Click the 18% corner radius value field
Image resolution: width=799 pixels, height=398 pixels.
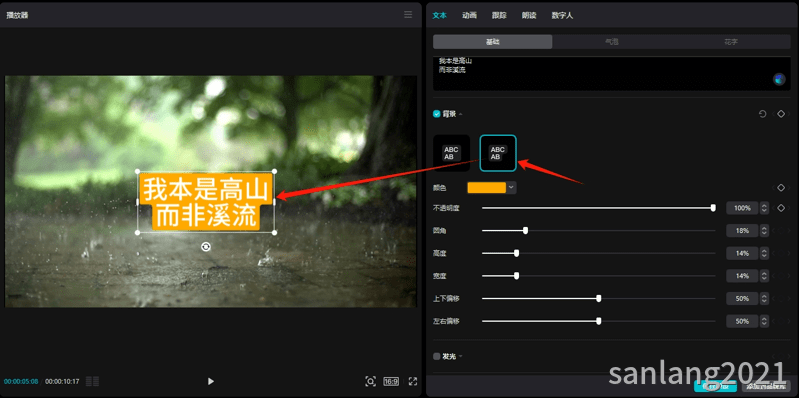pos(742,230)
